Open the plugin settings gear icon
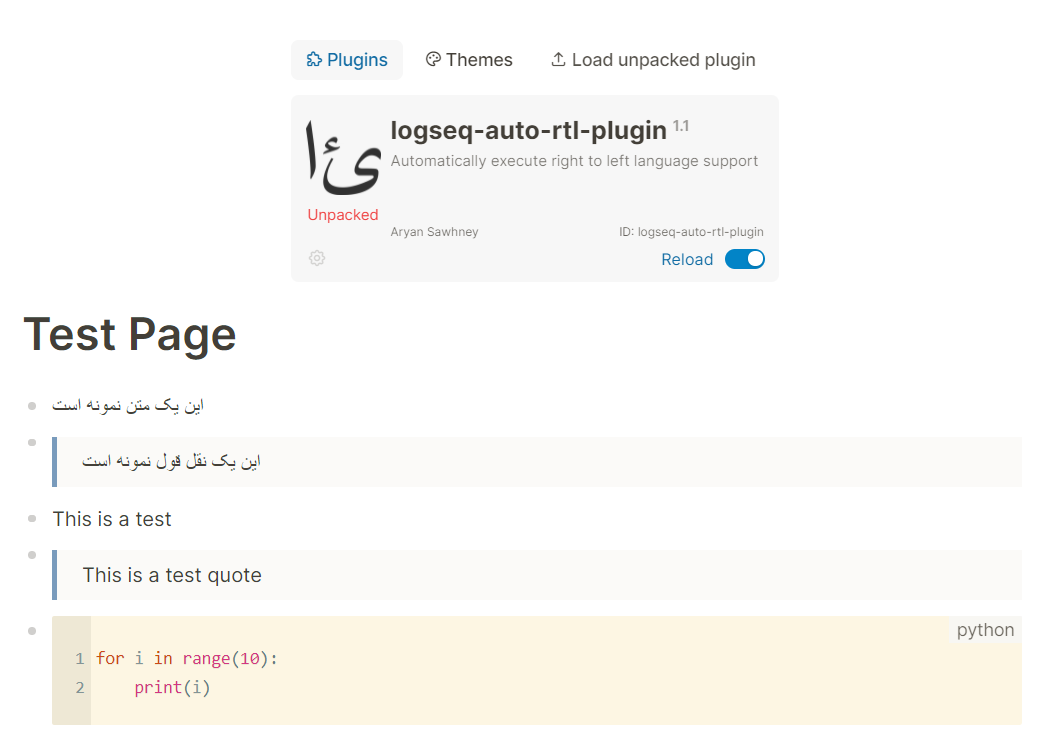This screenshot has height=735, width=1046. [x=317, y=258]
